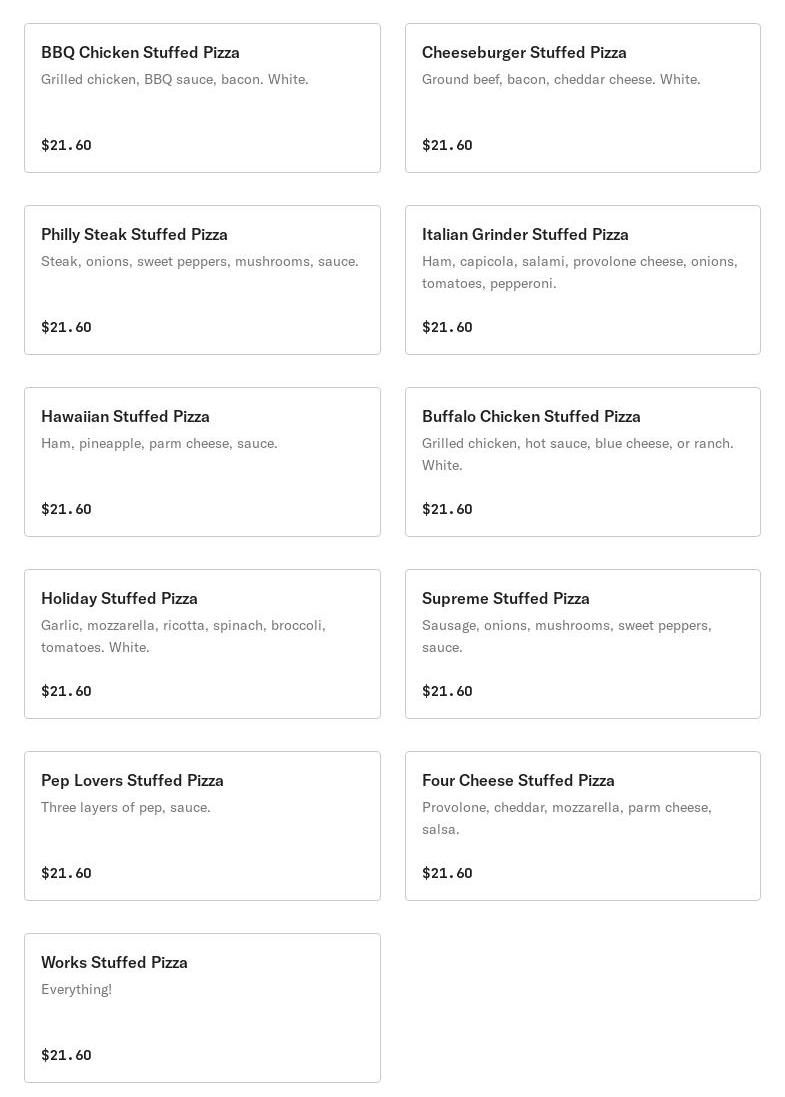Open the Hawaiian Stuffed Pizza menu item
Viewport: 785px width, 1097px height.
coord(202,462)
